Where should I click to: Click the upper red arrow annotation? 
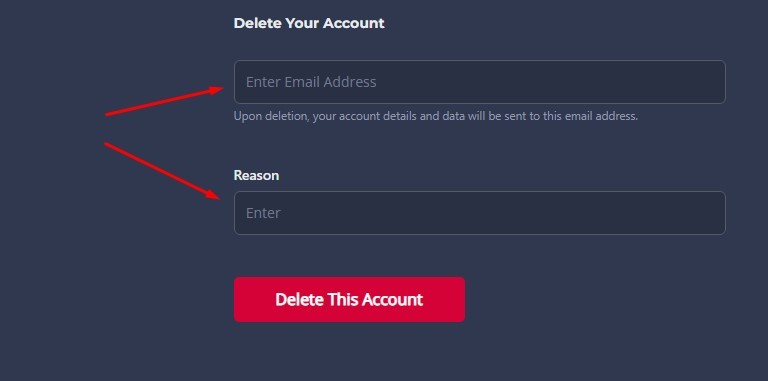pyautogui.click(x=164, y=101)
